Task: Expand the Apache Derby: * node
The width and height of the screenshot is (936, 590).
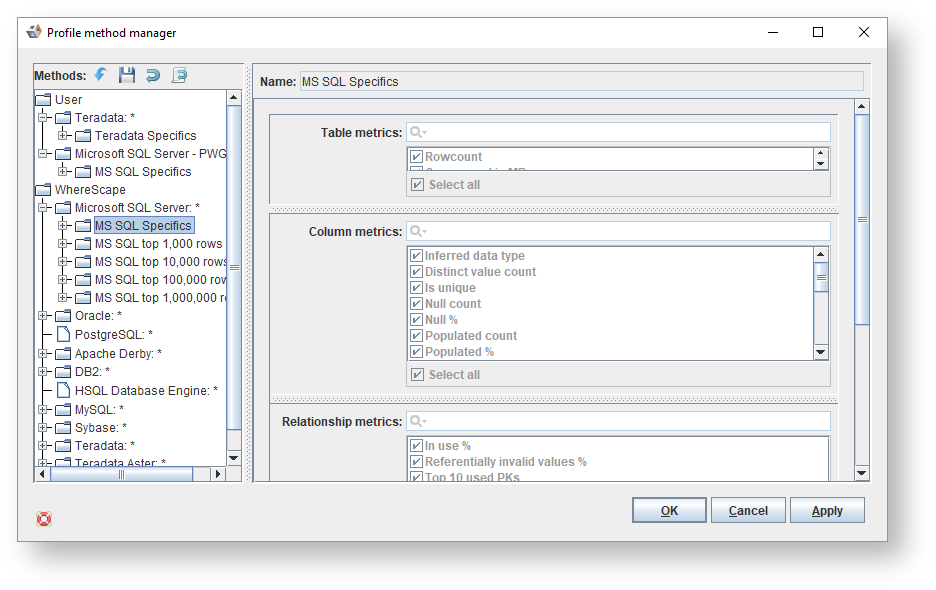Action: point(43,354)
